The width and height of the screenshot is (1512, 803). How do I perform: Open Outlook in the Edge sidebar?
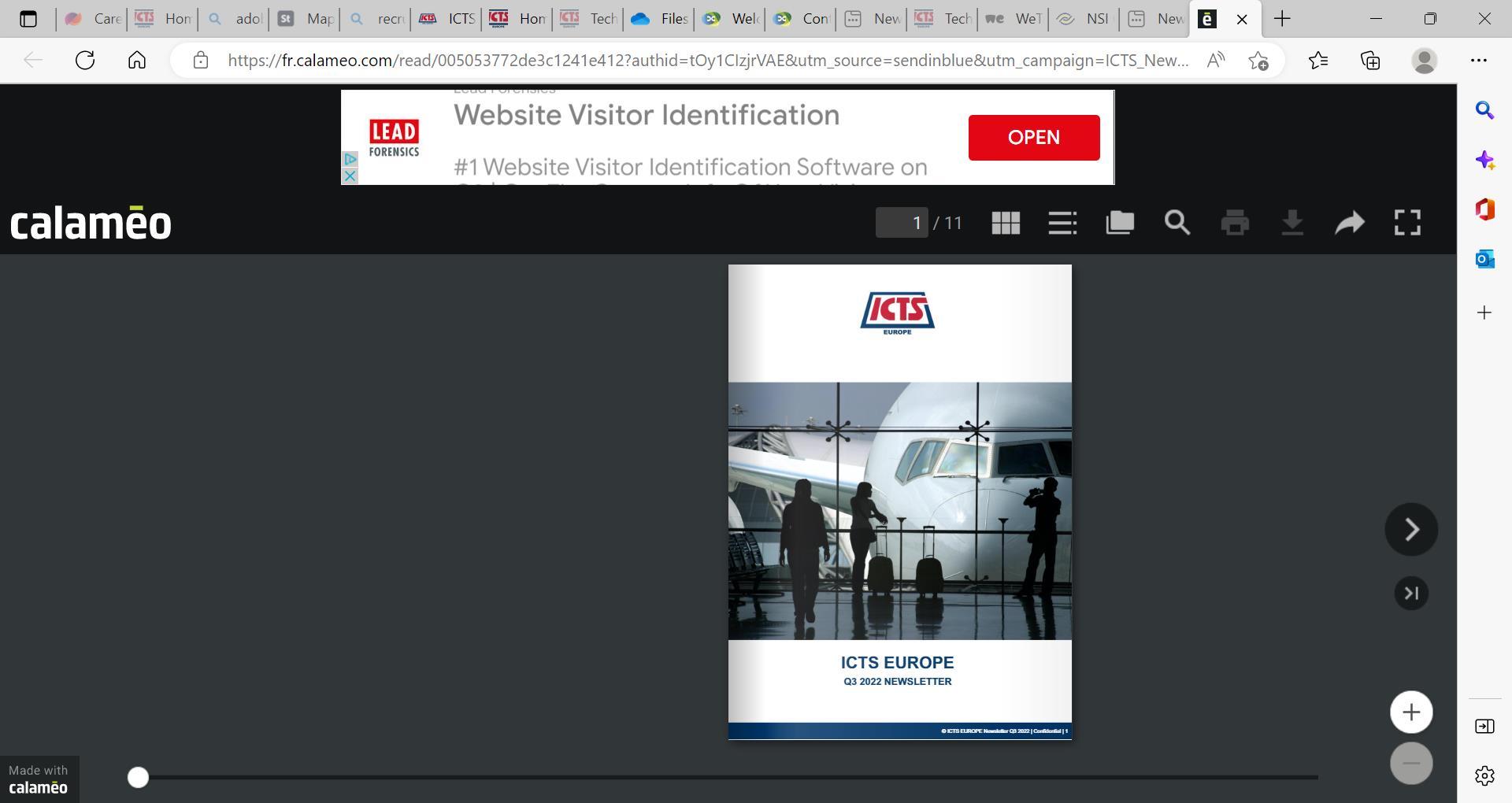click(x=1484, y=259)
